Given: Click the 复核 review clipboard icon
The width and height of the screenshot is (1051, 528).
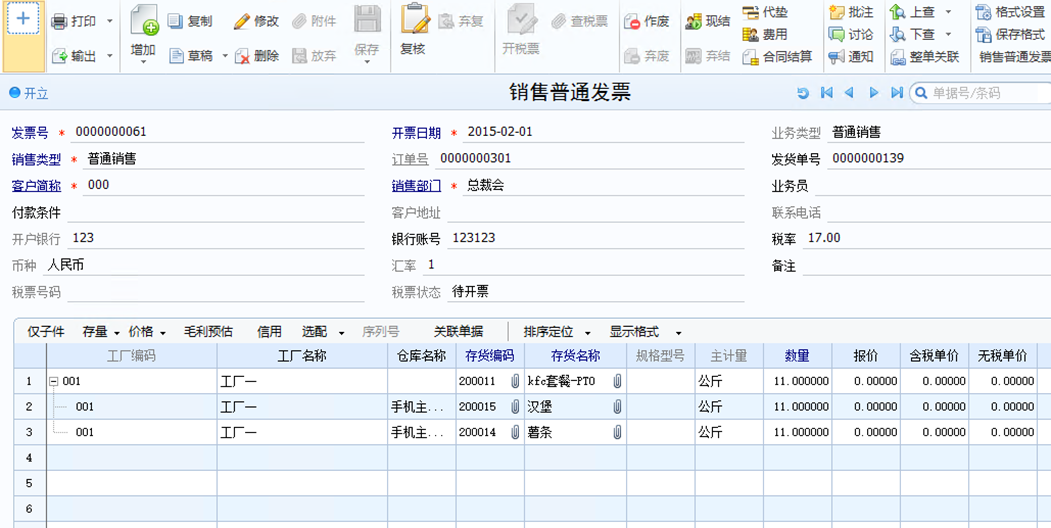Looking at the screenshot, I should coord(415,19).
